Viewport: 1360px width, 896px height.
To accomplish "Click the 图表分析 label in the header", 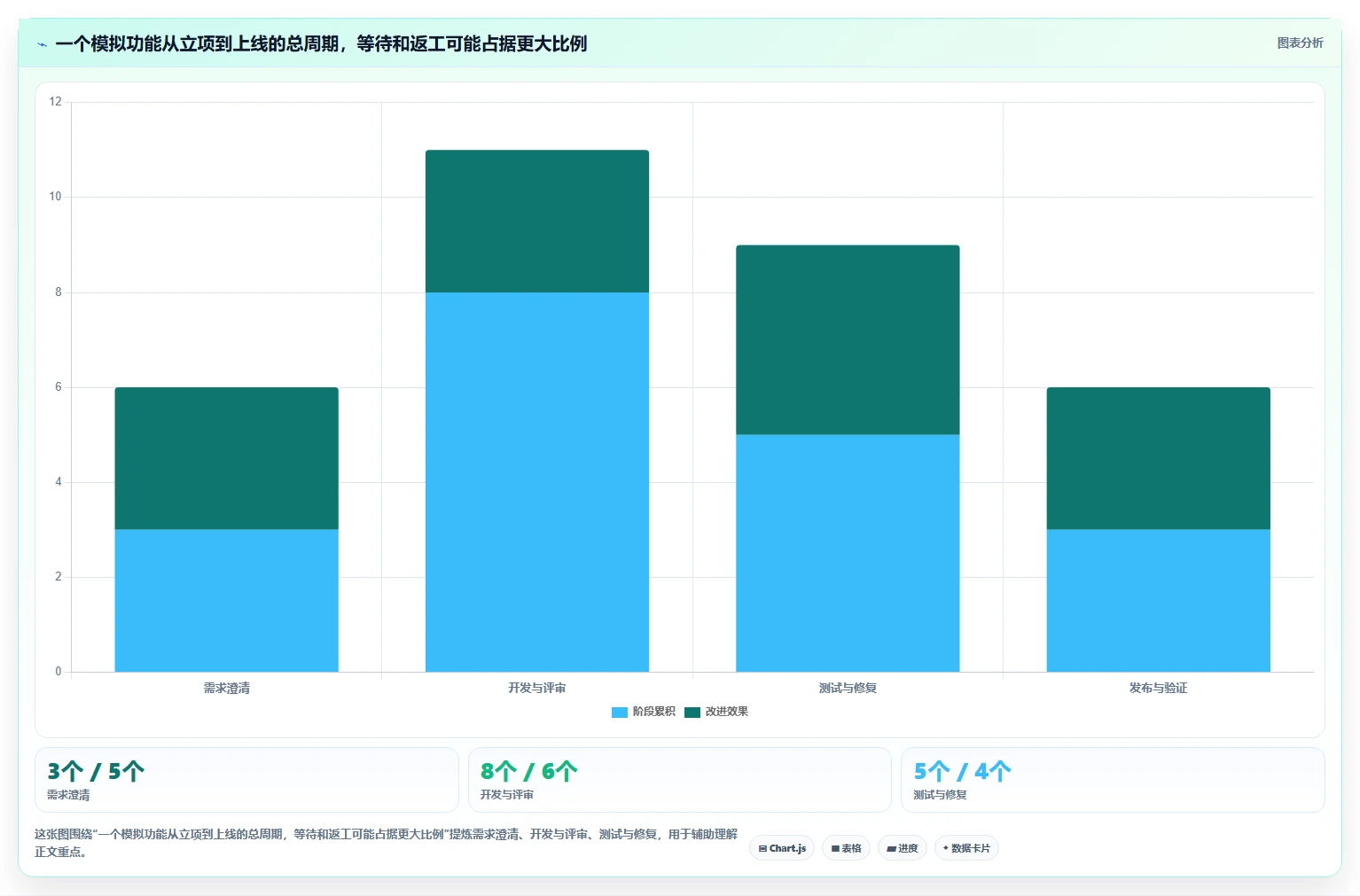I will pos(1300,43).
